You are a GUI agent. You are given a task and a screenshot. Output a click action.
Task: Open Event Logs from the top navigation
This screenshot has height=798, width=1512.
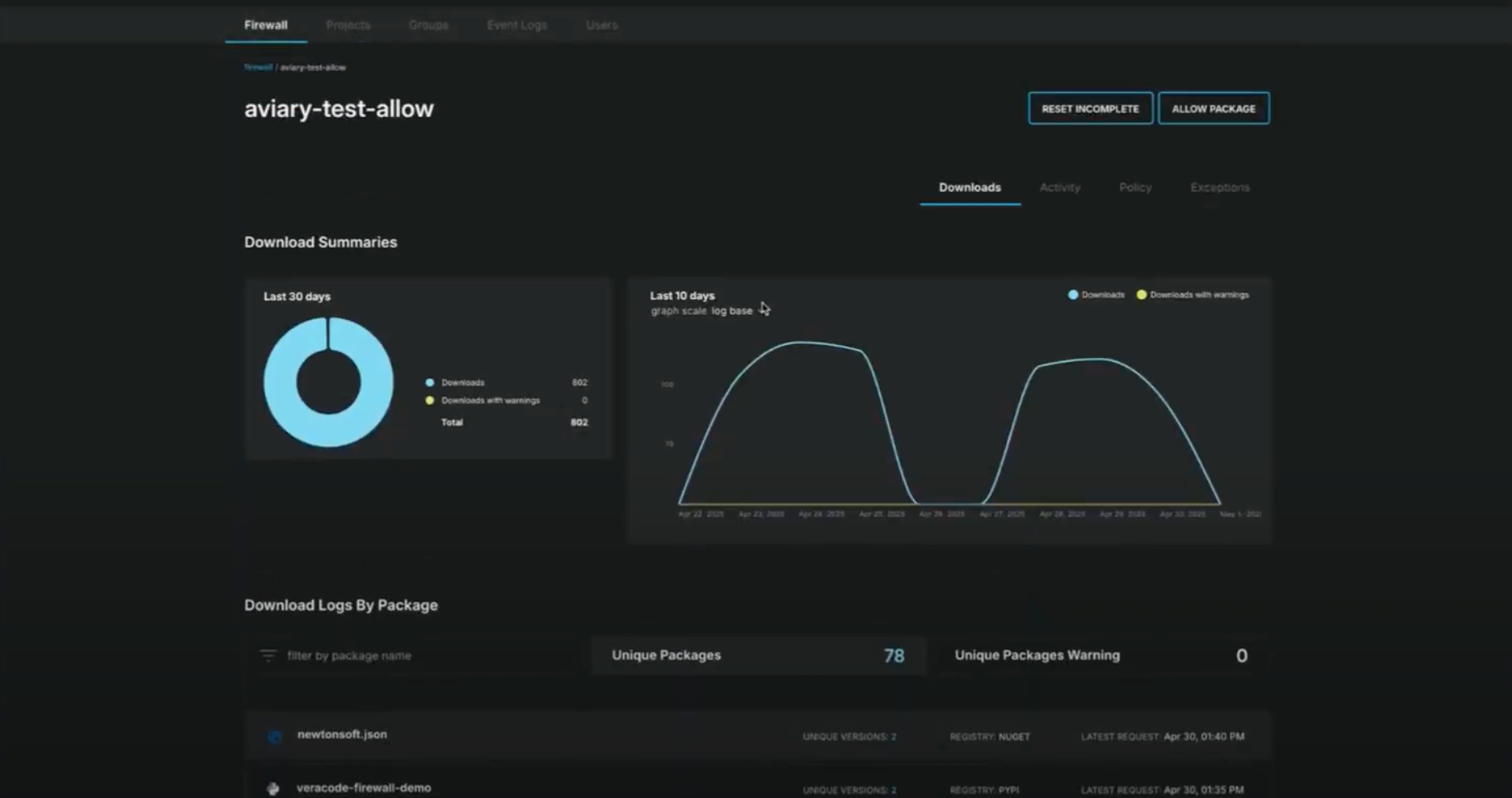pyautogui.click(x=517, y=25)
